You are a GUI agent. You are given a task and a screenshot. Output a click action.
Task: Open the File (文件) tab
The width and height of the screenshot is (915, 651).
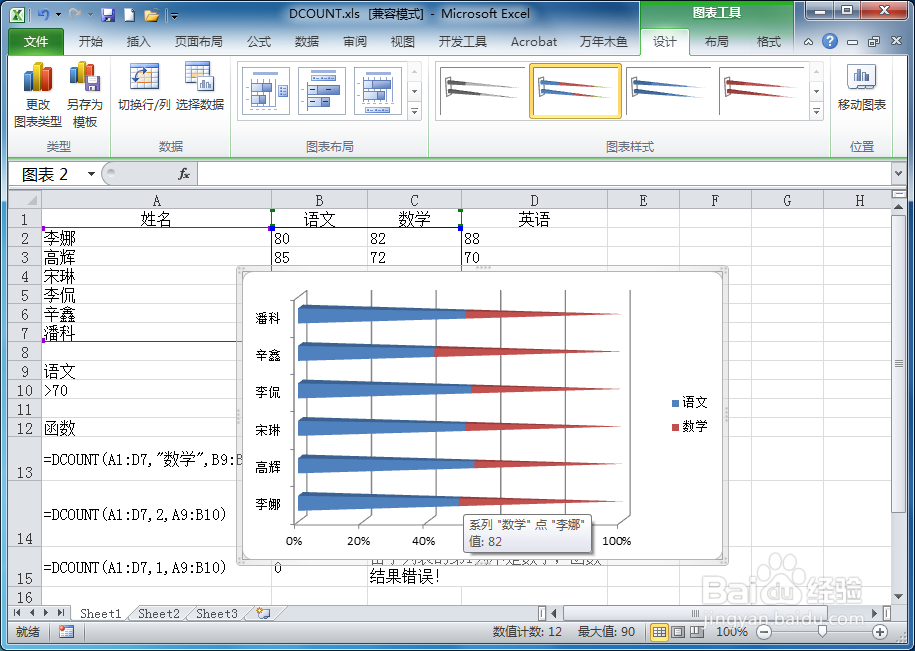36,41
